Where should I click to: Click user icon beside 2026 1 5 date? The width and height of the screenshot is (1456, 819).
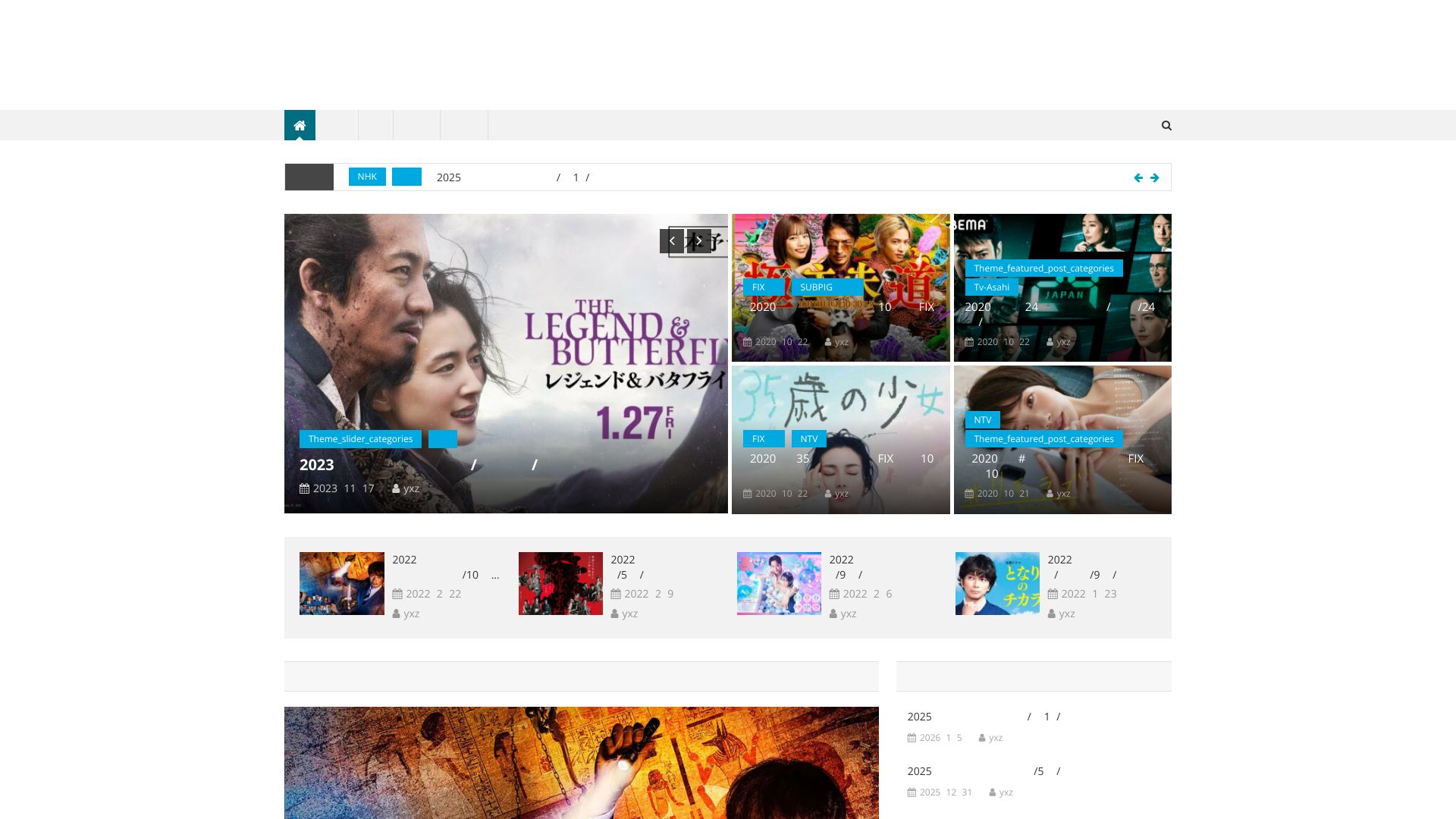pyautogui.click(x=982, y=738)
